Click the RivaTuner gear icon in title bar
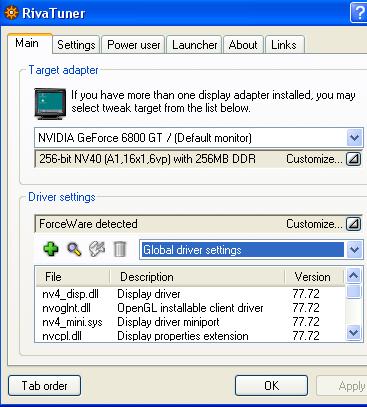This screenshot has height=407, width=367. 11,13
